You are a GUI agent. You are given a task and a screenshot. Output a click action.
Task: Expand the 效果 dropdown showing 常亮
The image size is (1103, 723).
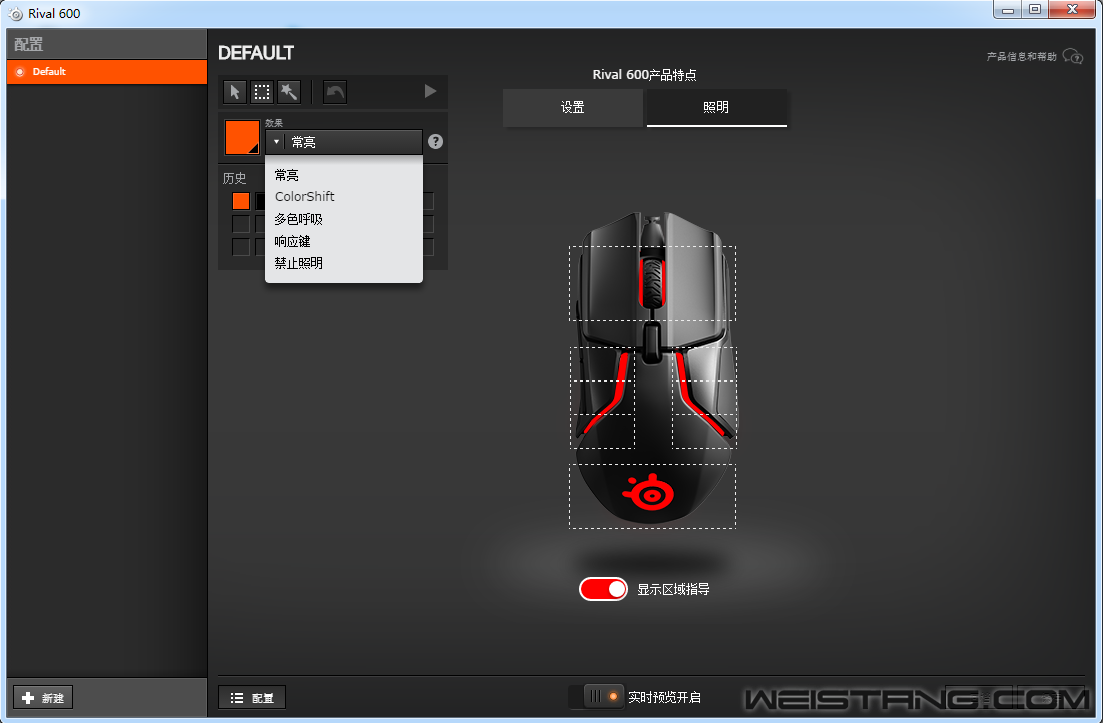click(343, 142)
